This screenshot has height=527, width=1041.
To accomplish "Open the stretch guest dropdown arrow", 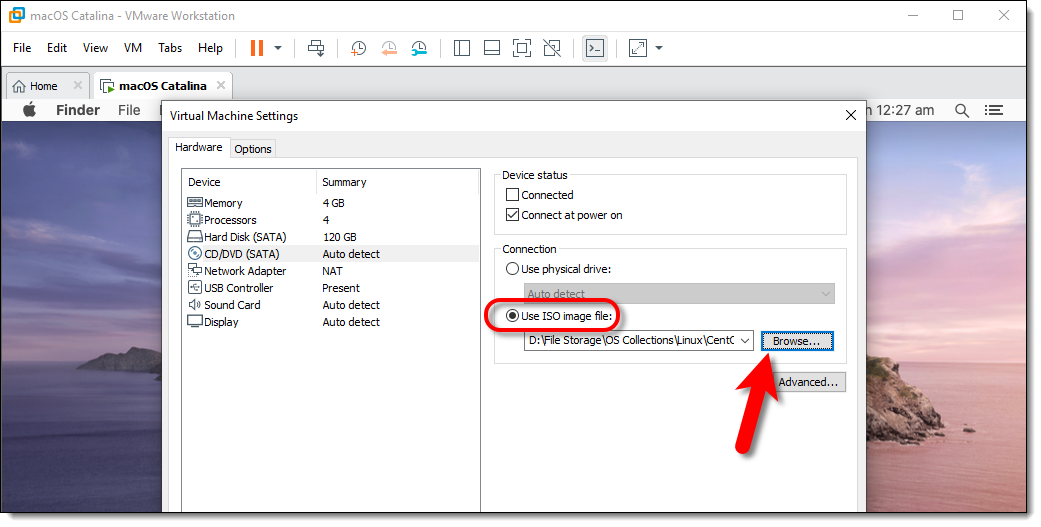I will (659, 48).
